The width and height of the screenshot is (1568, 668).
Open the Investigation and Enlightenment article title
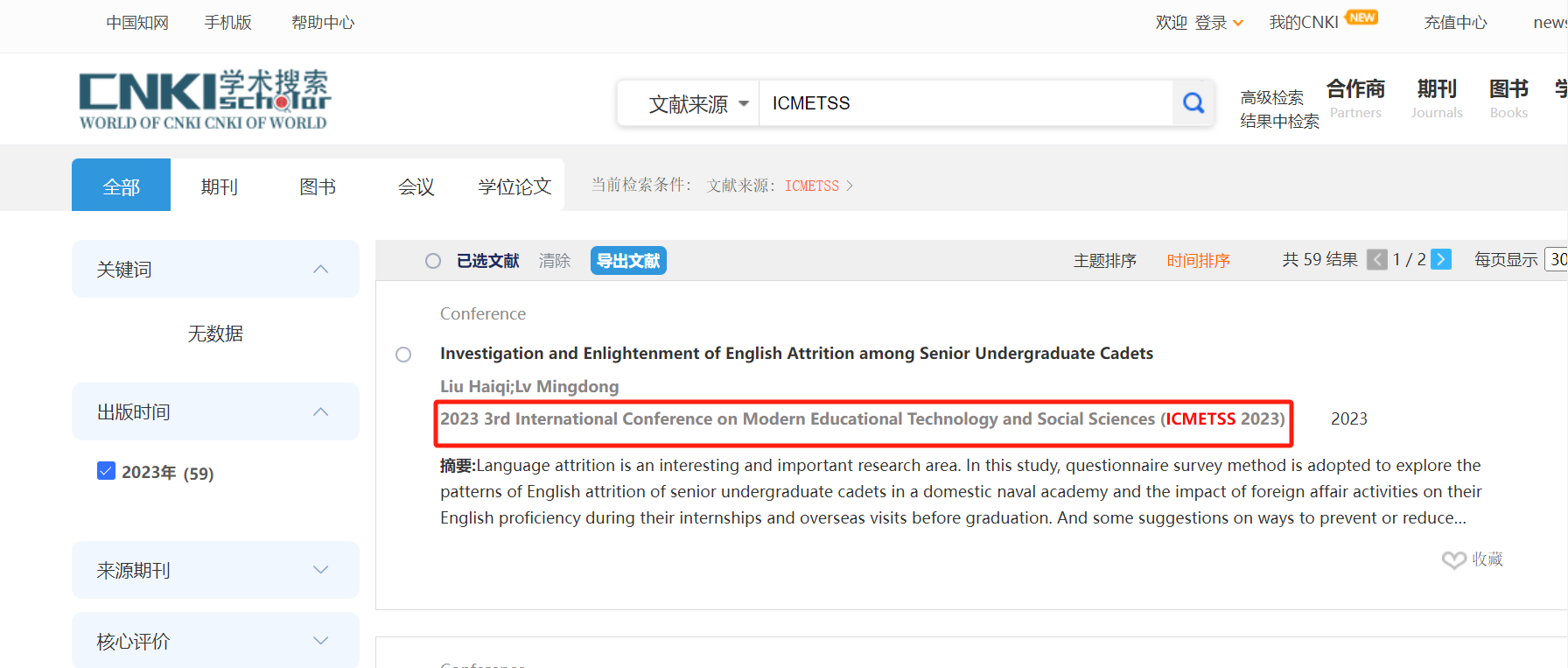[796, 353]
